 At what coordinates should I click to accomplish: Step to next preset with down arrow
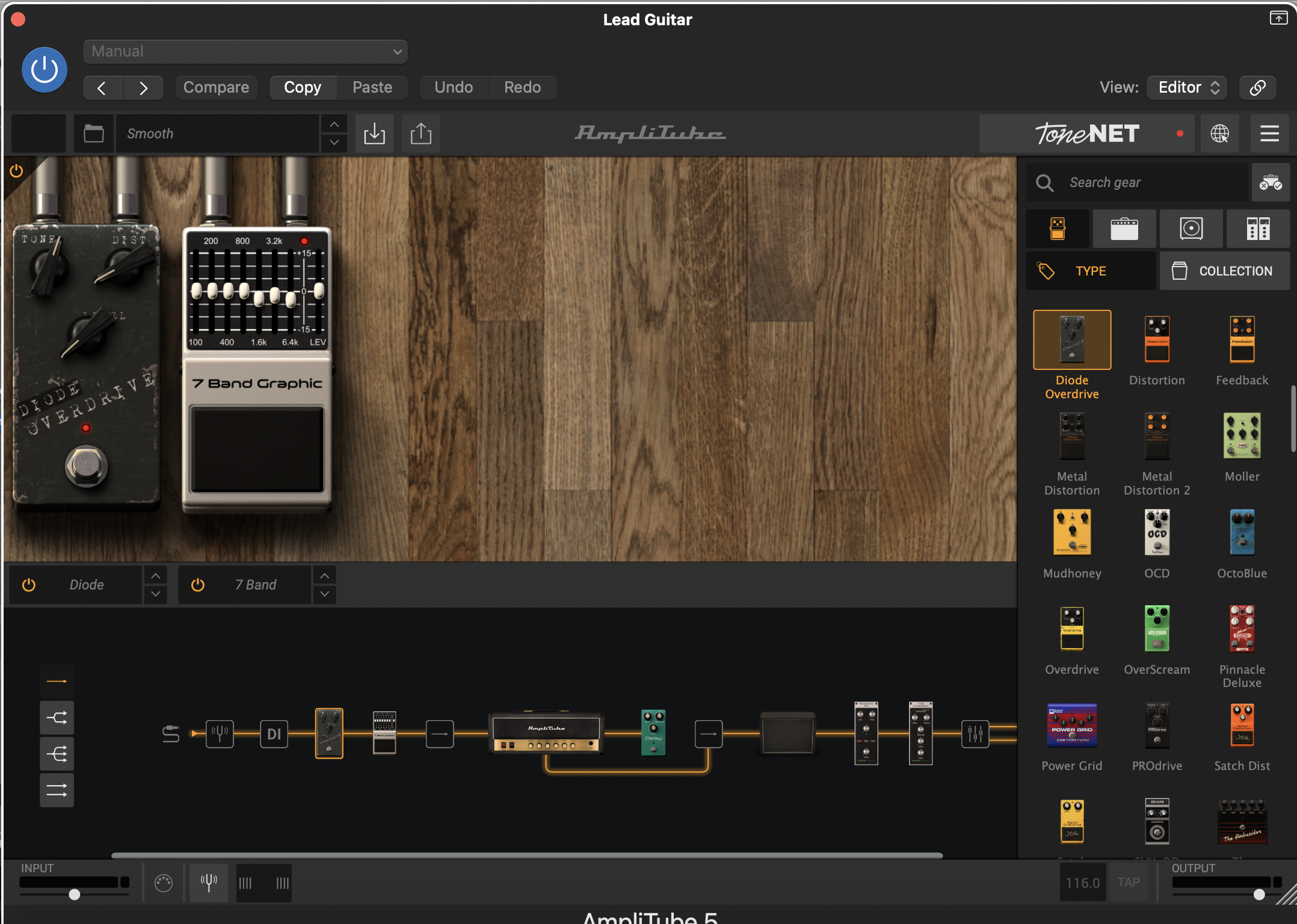pos(334,143)
